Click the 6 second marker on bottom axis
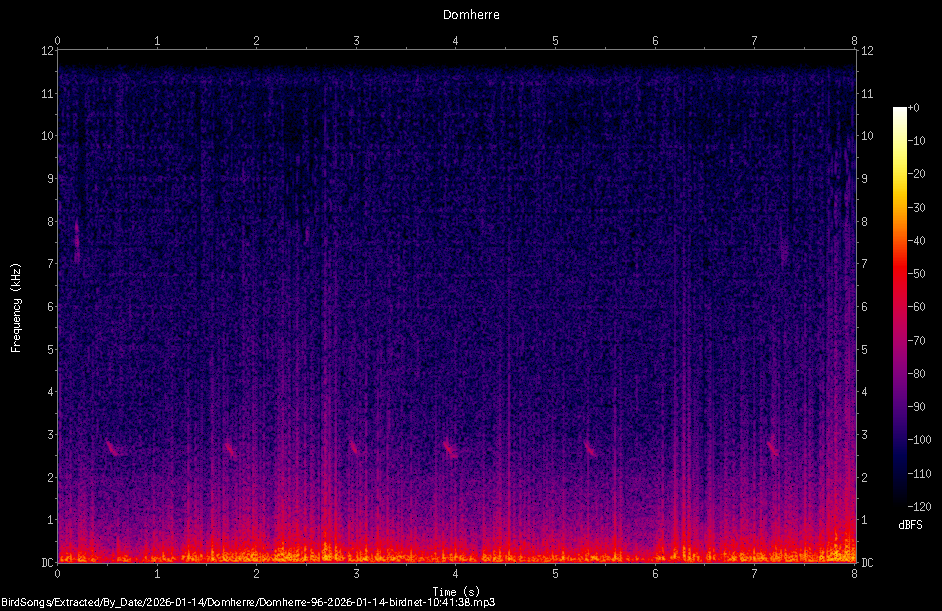942x611 pixels. coord(655,574)
